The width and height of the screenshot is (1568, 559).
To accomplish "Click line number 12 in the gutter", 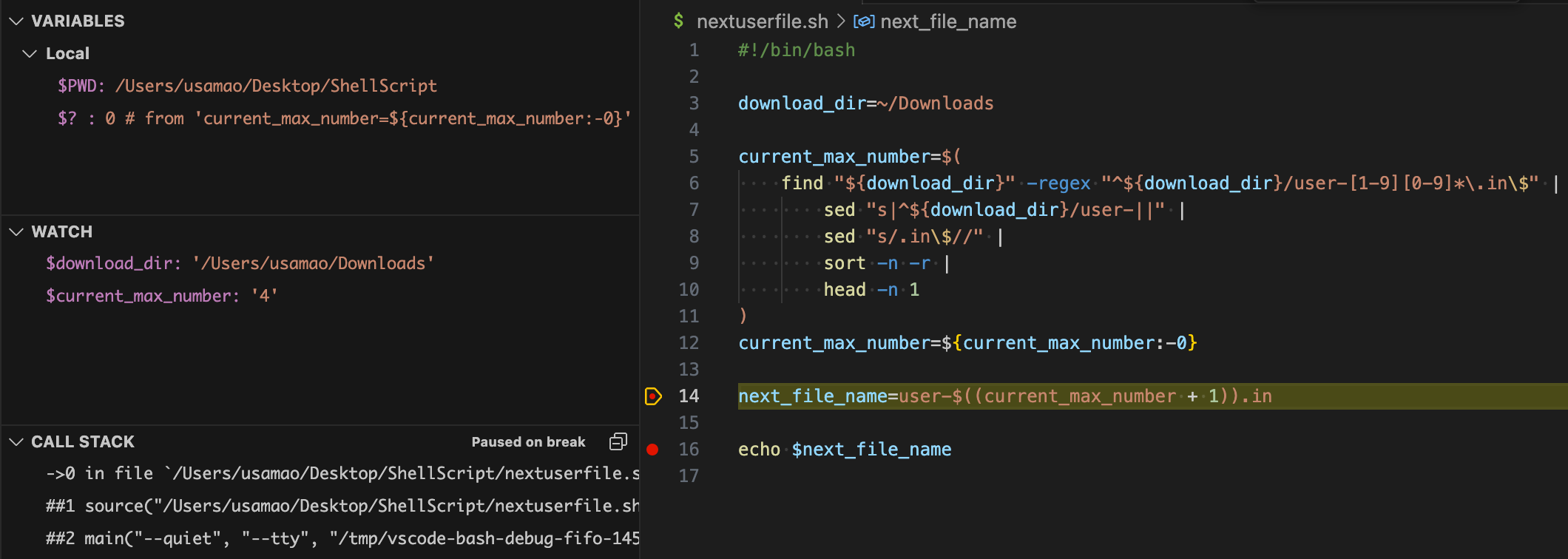I will (689, 343).
